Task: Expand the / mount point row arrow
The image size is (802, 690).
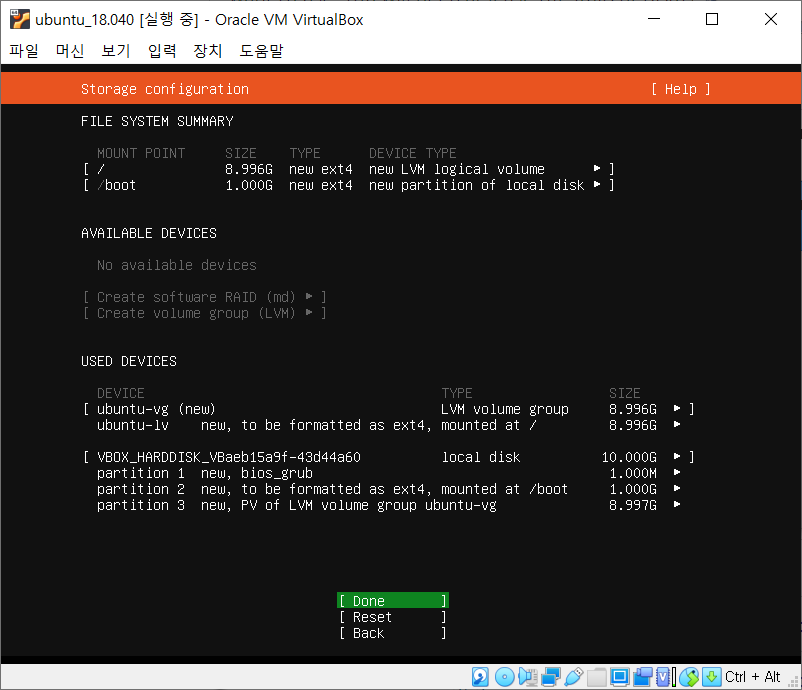Action: tap(596, 168)
